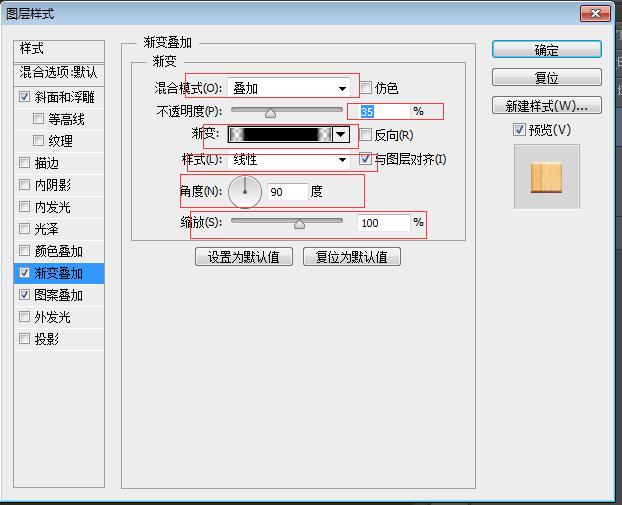The image size is (622, 505).
Task: Enable the 仿色 checkbox
Action: [367, 88]
